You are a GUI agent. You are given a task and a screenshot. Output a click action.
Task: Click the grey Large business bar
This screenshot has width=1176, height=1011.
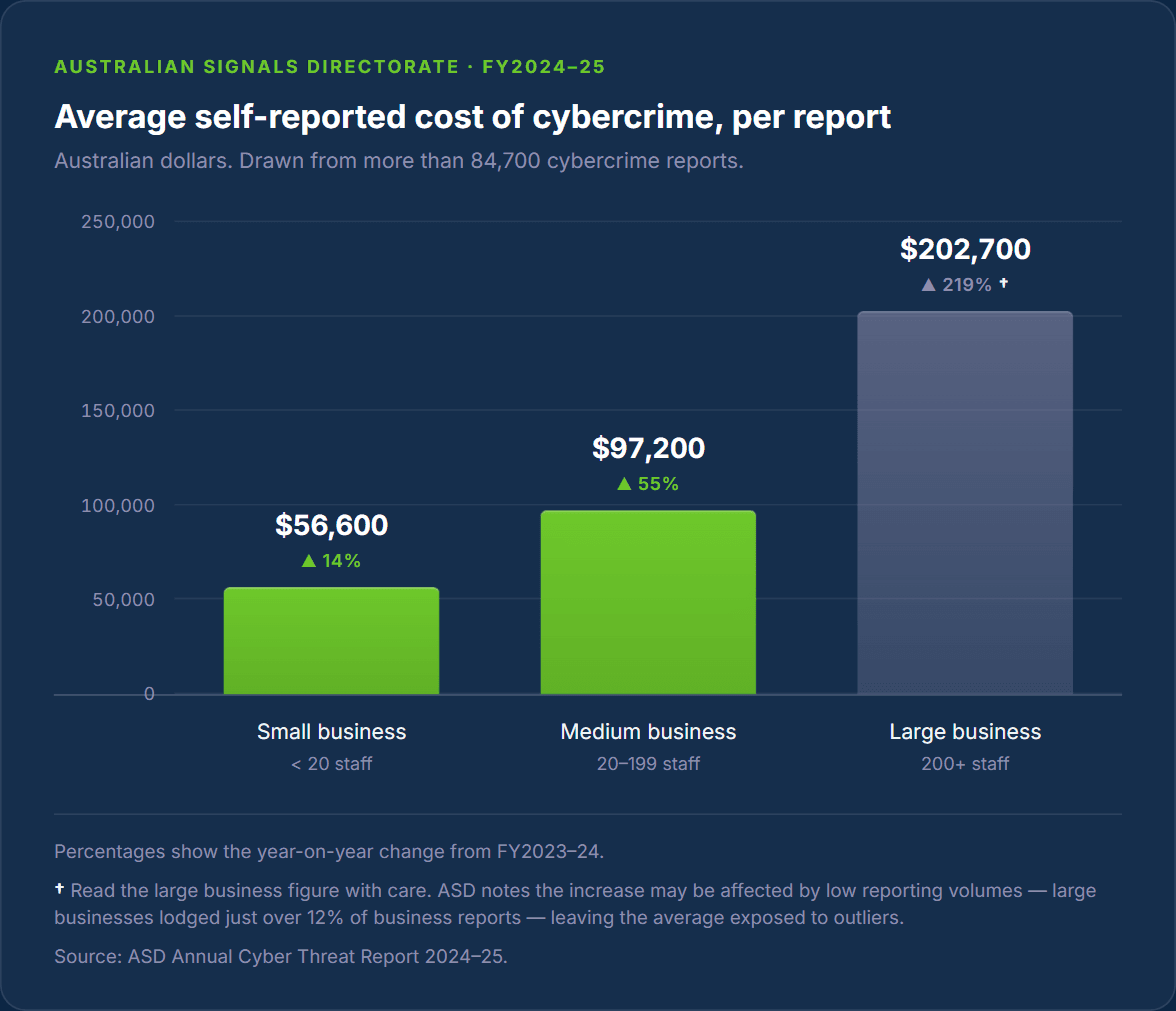(x=965, y=502)
